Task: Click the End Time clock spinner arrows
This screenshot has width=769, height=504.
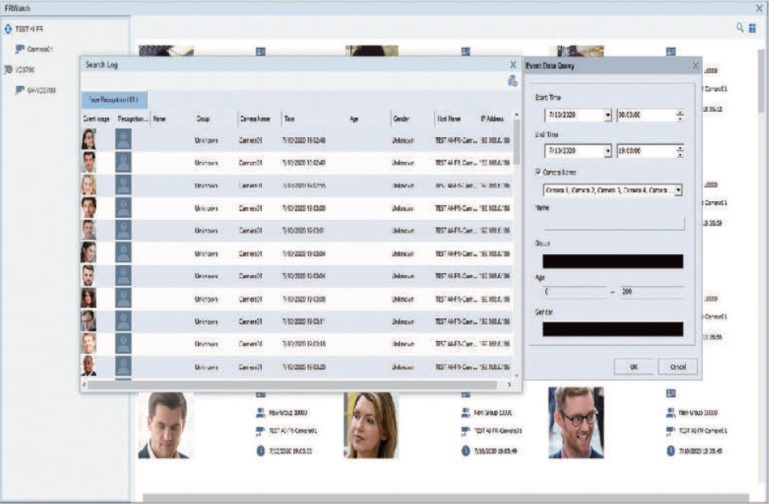Action: [x=680, y=151]
